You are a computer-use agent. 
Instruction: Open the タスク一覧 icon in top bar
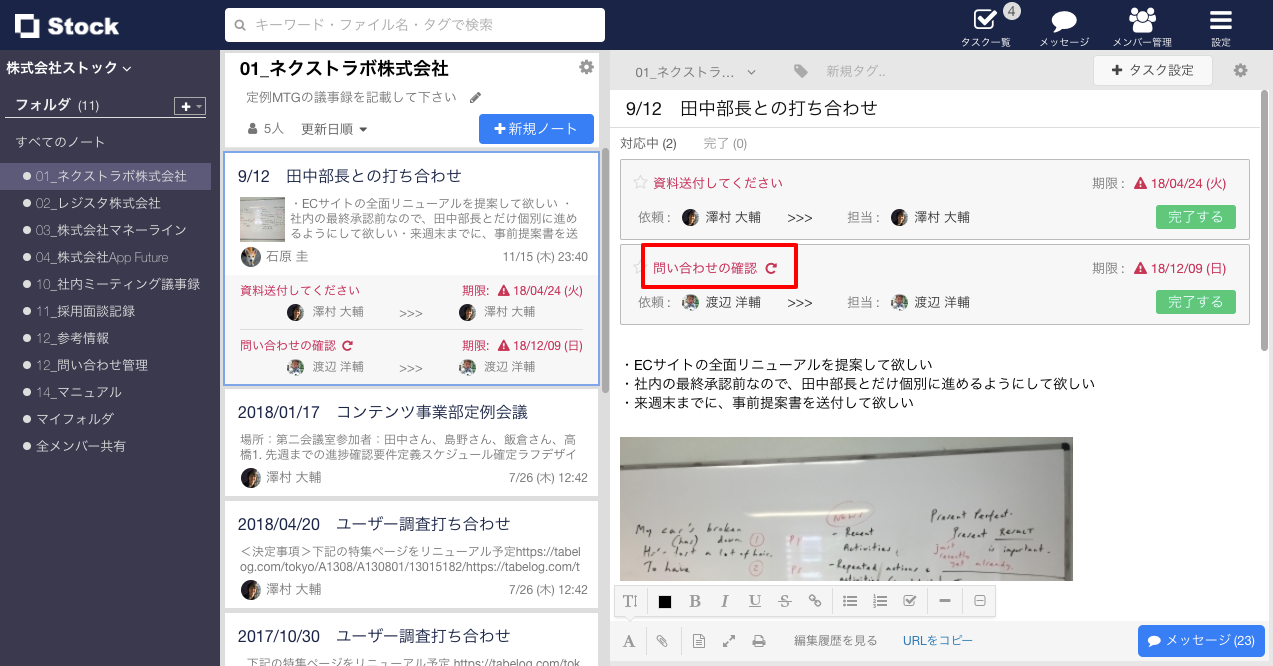(985, 20)
